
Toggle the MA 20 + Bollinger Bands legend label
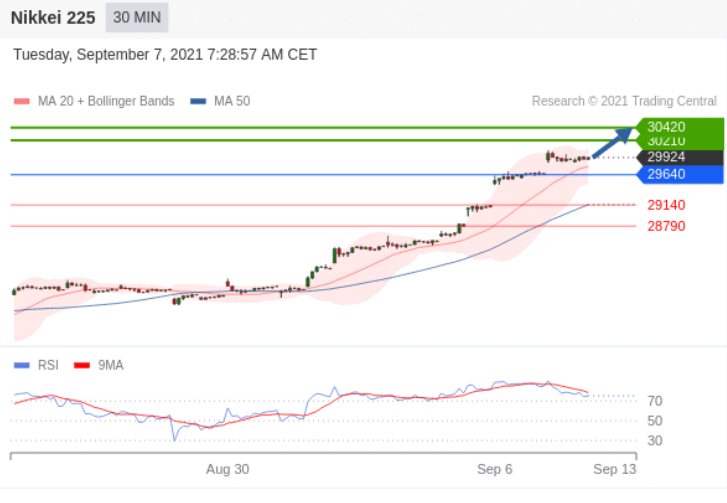[105, 101]
